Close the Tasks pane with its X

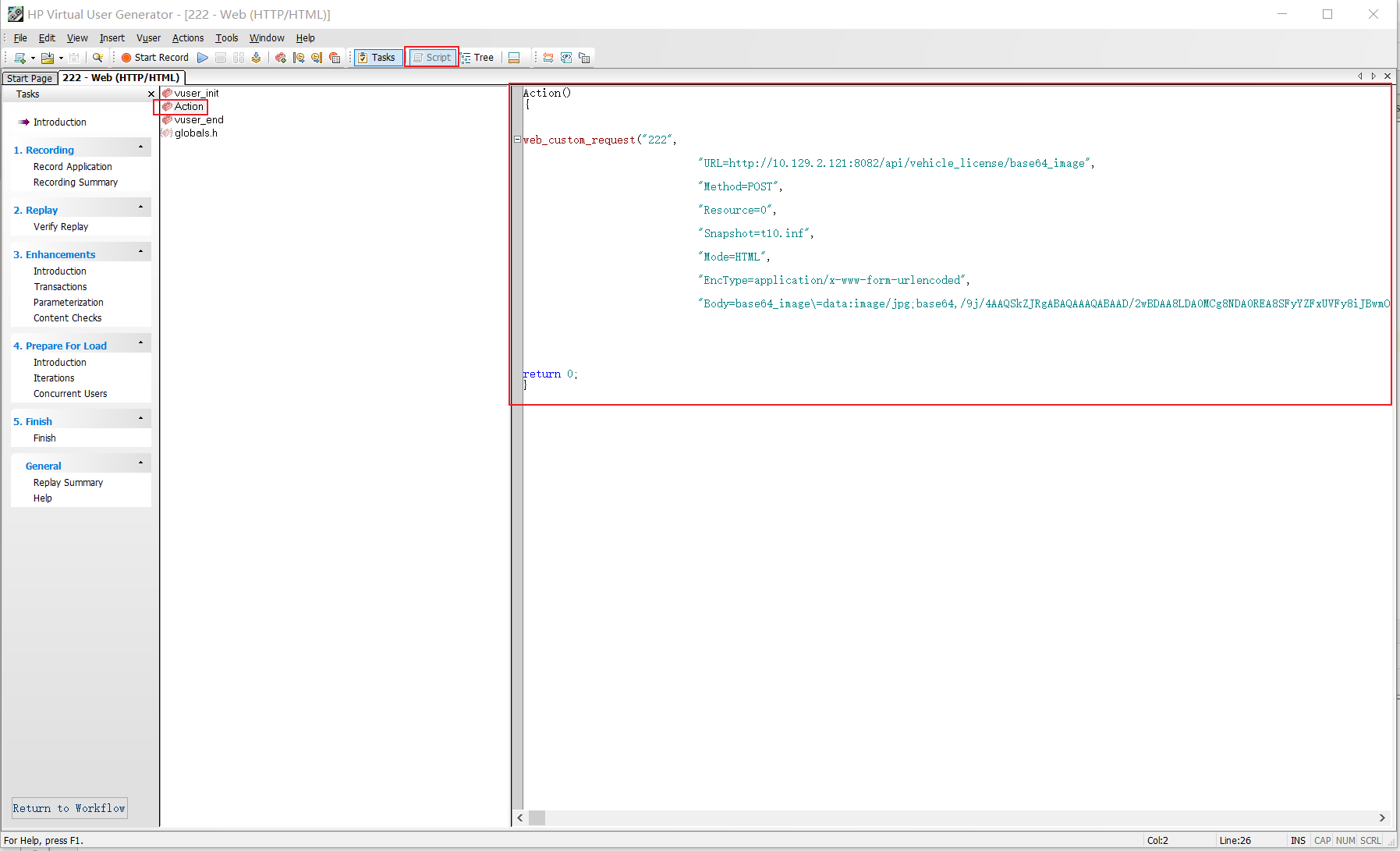pyautogui.click(x=151, y=94)
